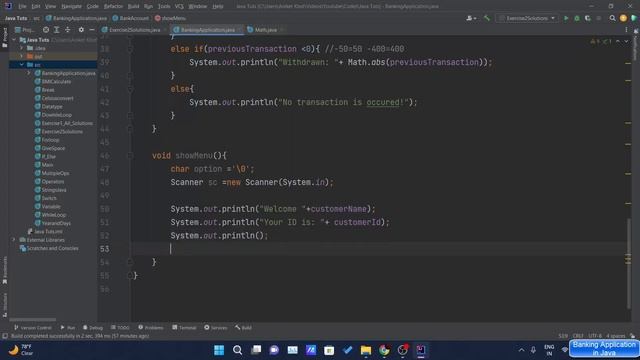Open the Navigate menu
The width and height of the screenshot is (640, 360).
point(71,7)
